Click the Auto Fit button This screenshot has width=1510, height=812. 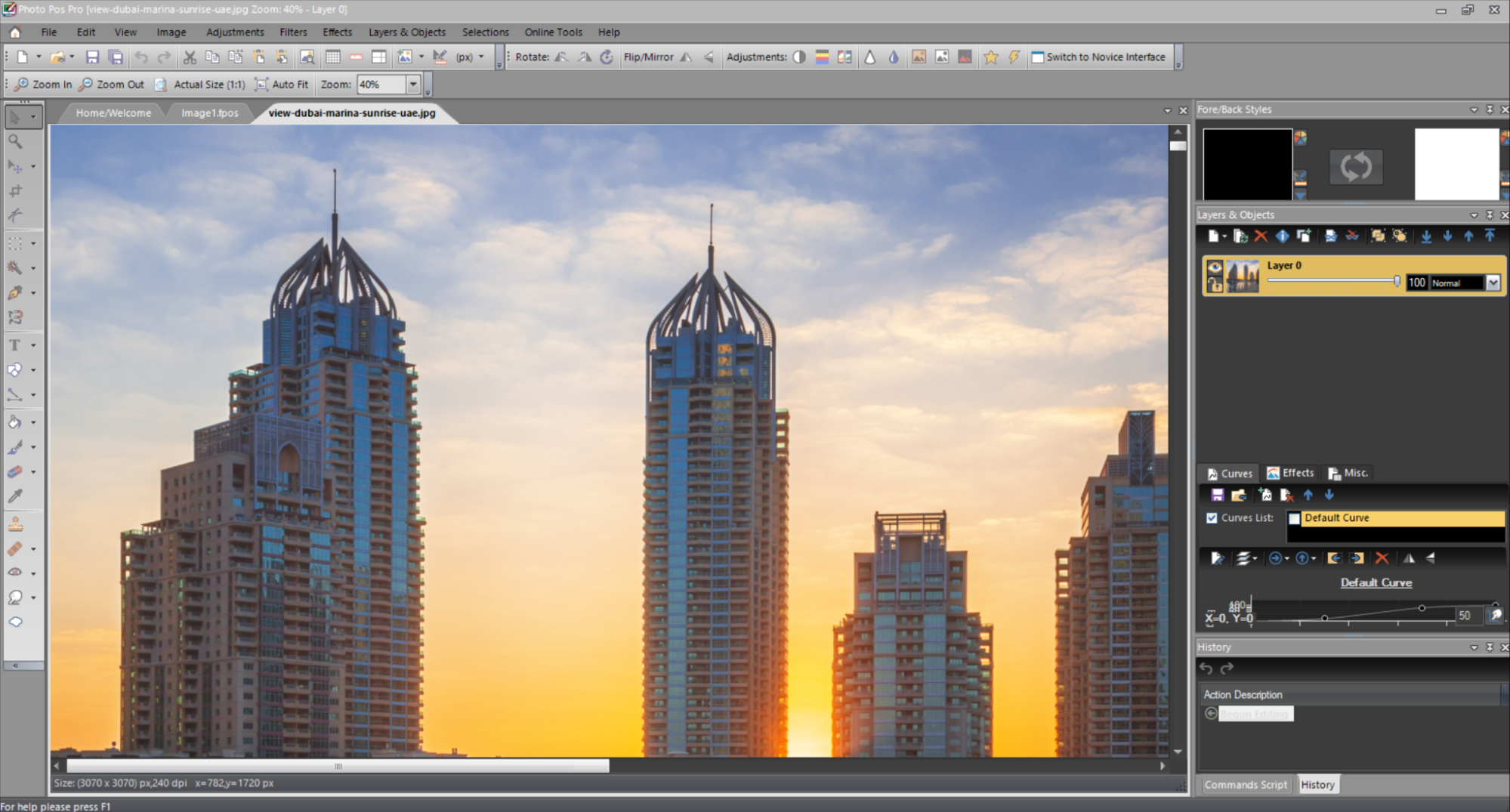(x=282, y=85)
